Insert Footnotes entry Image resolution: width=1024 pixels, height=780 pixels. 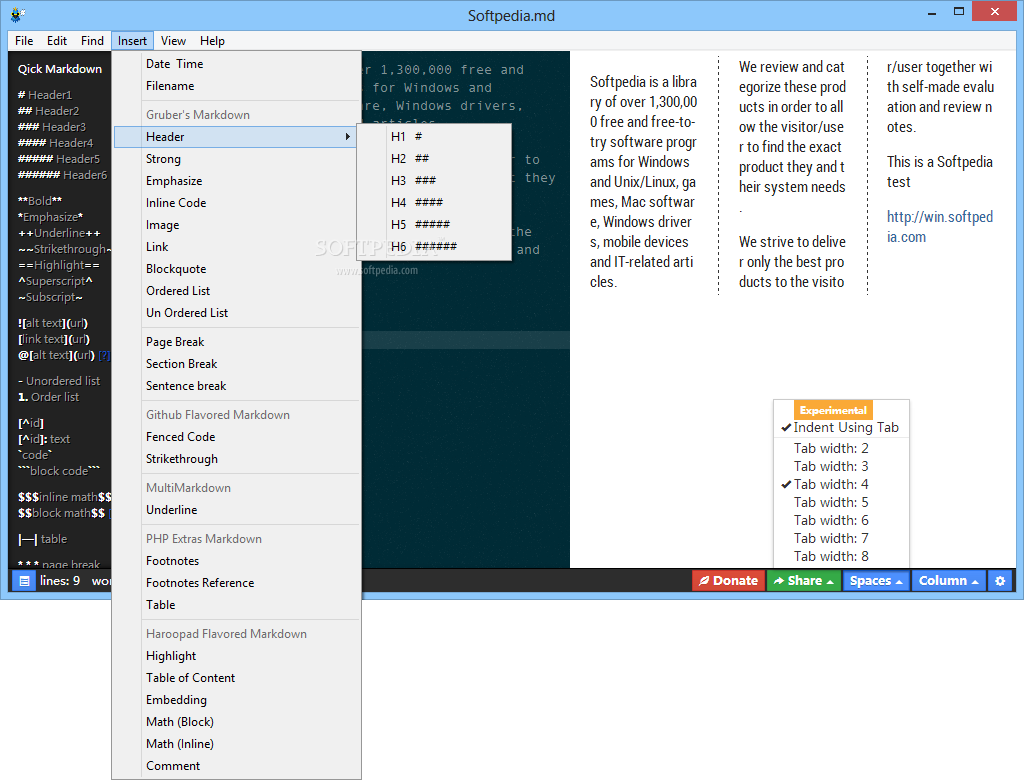pyautogui.click(x=236, y=561)
